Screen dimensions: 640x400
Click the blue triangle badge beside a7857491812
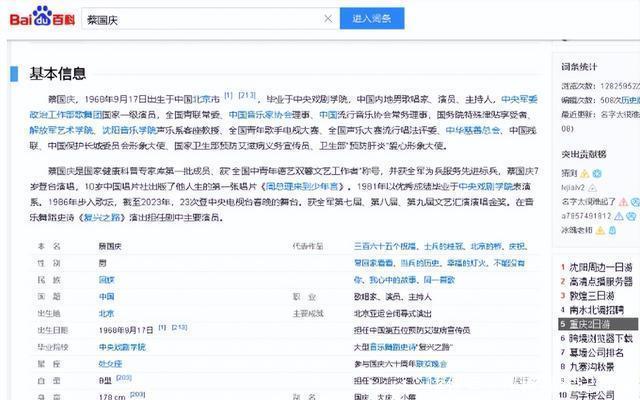pyautogui.click(x=619, y=216)
